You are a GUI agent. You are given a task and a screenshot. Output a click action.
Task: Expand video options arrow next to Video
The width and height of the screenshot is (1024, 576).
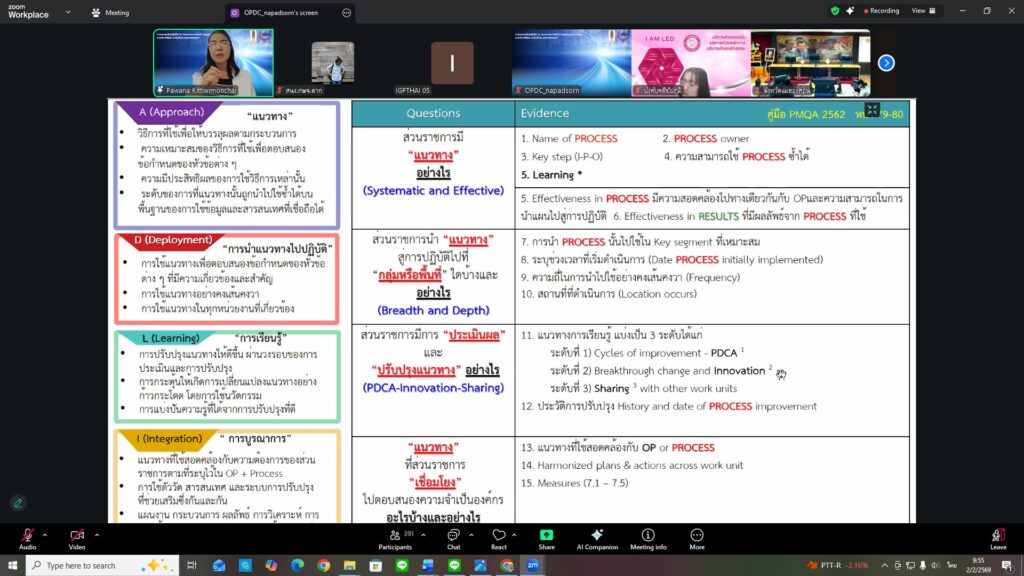[x=97, y=532]
